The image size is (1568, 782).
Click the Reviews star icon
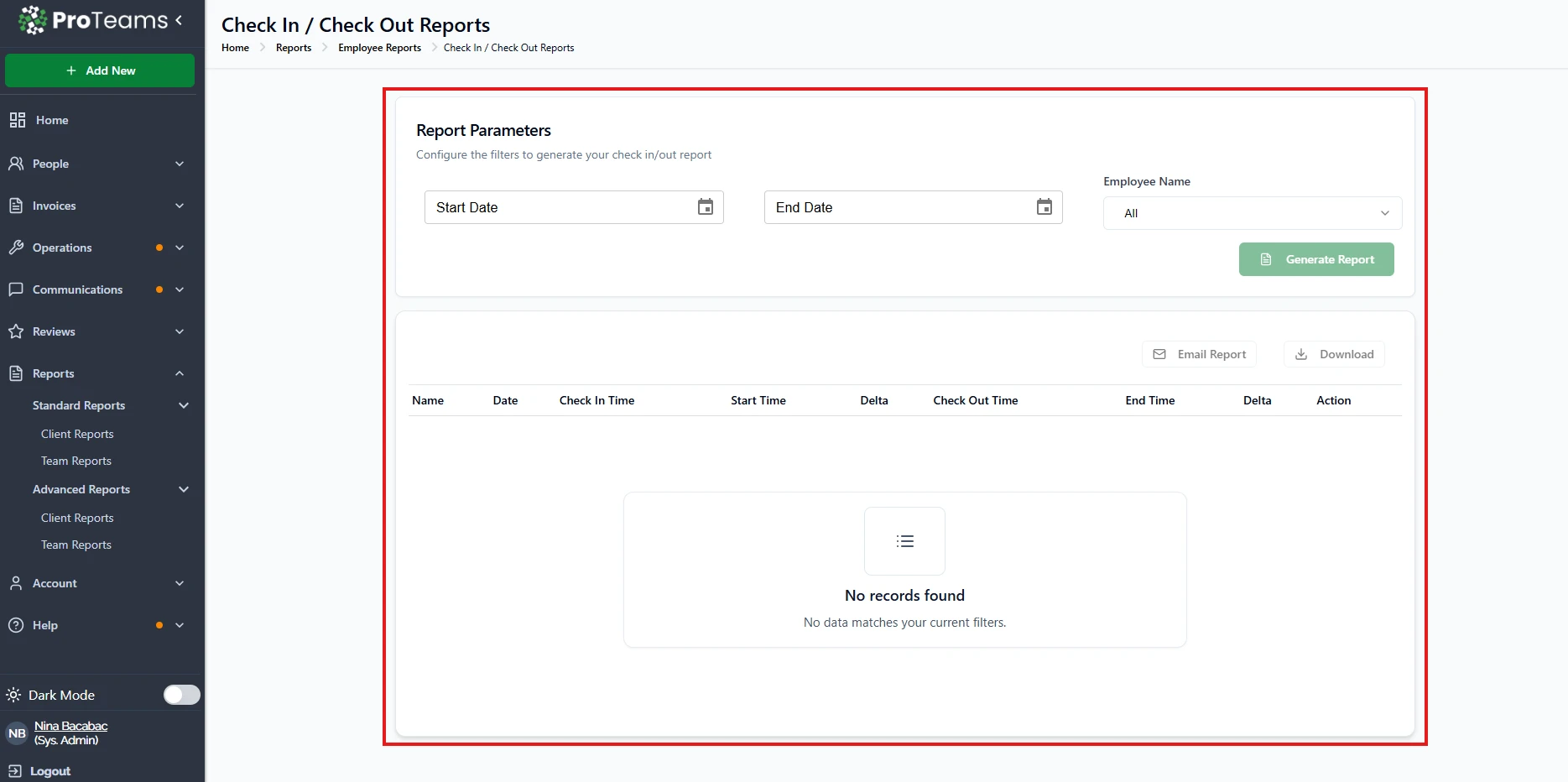[x=16, y=331]
